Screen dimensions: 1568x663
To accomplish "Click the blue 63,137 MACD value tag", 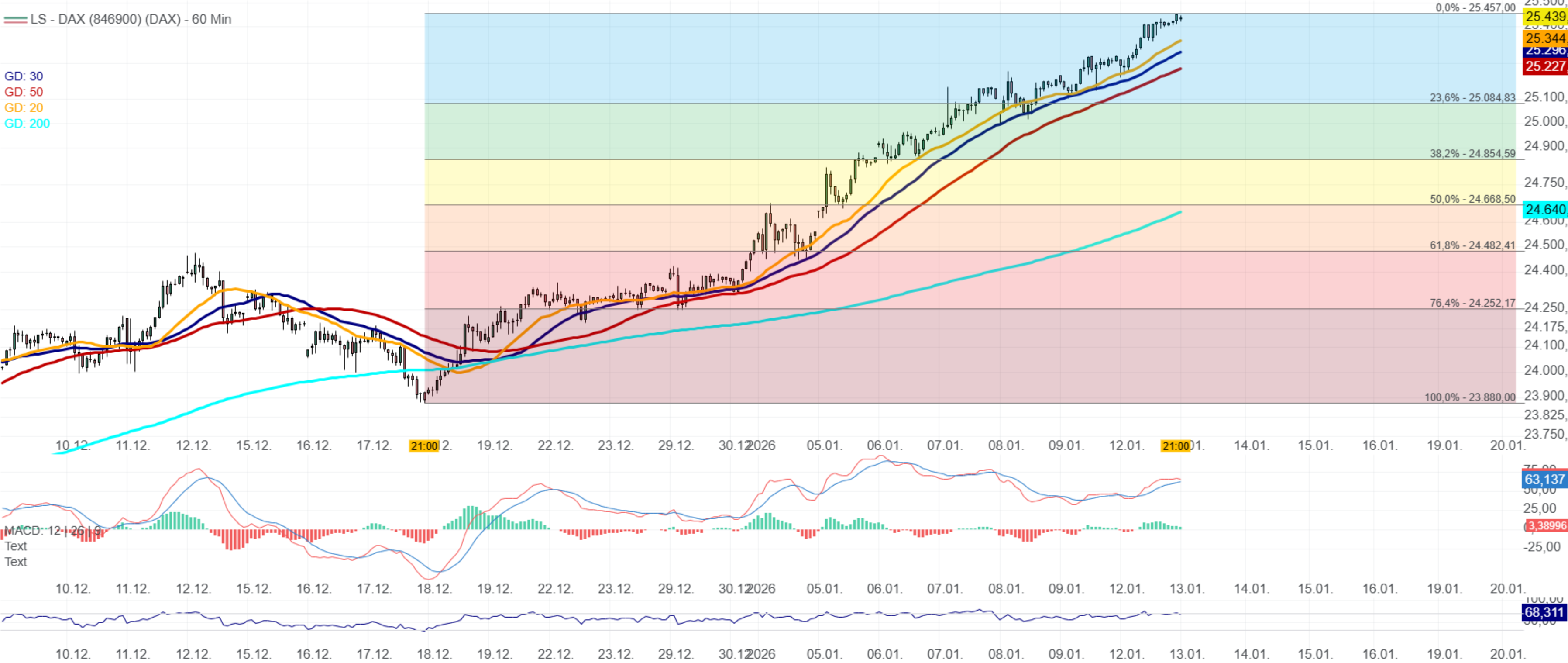I will pos(1544,479).
